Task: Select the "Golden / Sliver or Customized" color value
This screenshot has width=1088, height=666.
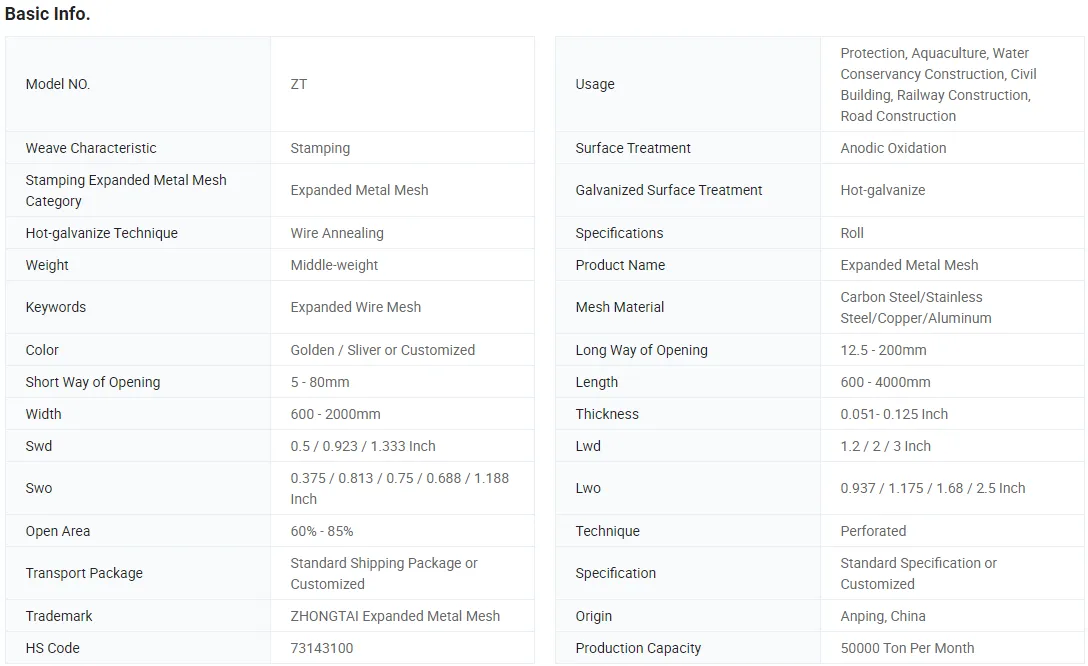Action: [x=382, y=350]
